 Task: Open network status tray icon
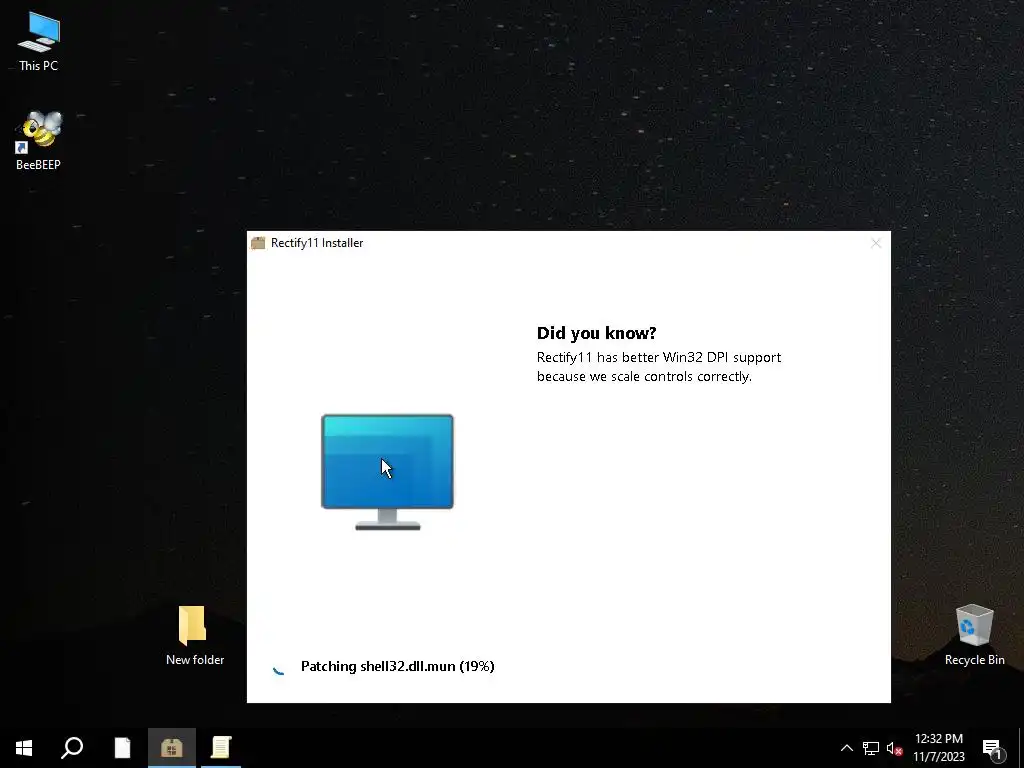tap(870, 748)
